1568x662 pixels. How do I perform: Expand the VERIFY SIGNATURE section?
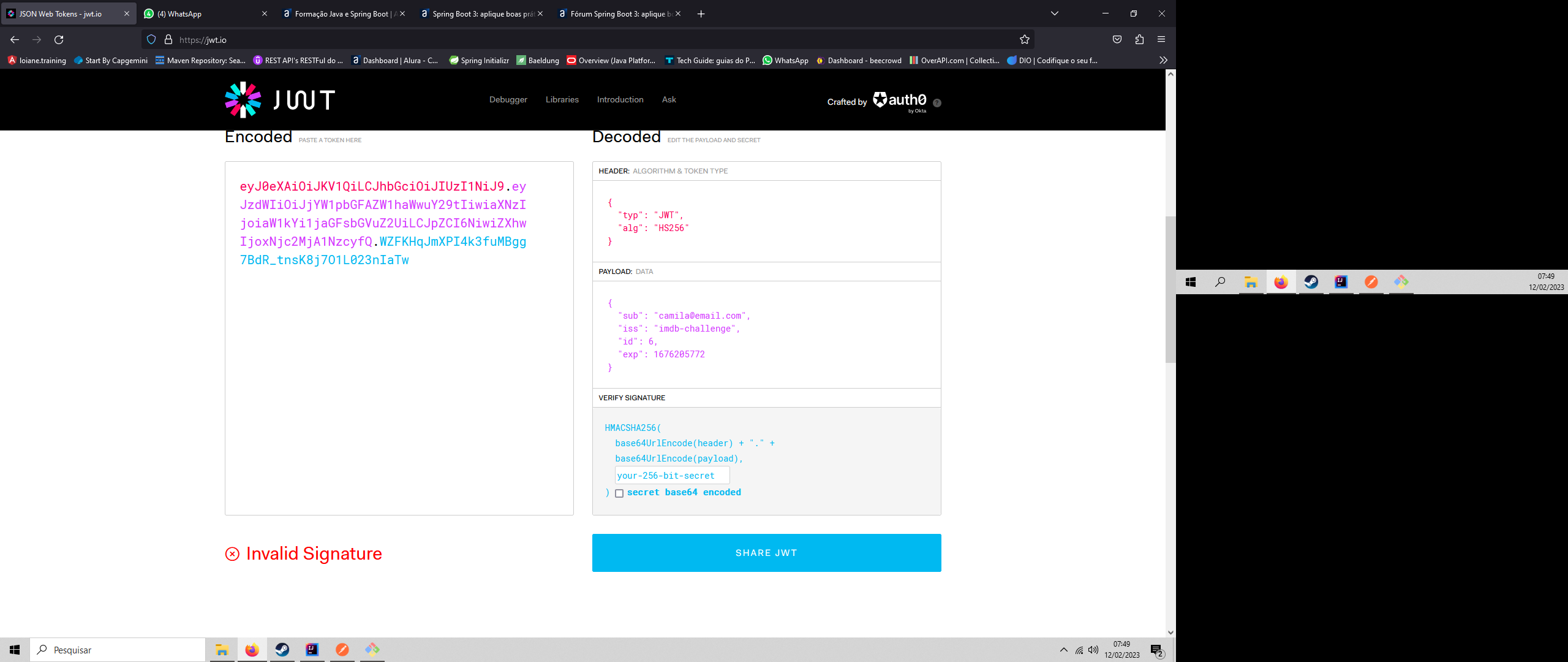[x=631, y=397]
